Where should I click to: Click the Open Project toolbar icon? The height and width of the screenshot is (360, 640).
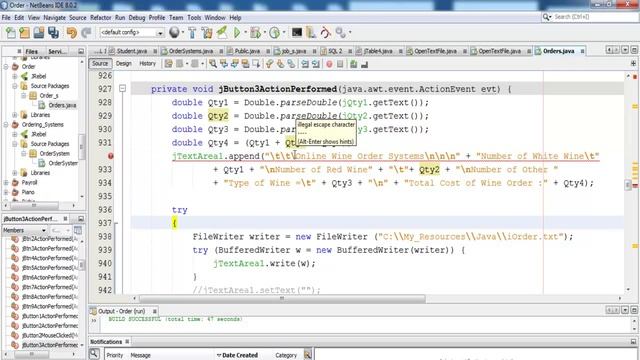(x=39, y=33)
